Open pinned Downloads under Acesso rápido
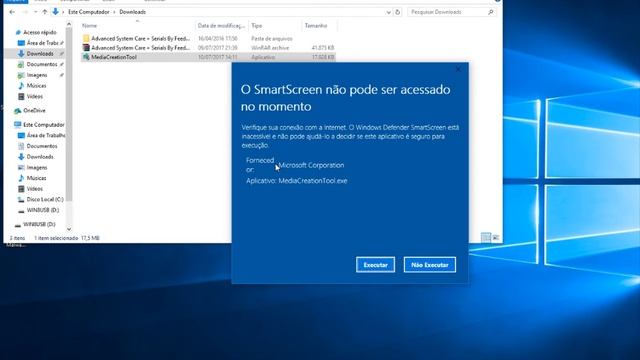Screen dimensions: 640x360 click(x=40, y=53)
